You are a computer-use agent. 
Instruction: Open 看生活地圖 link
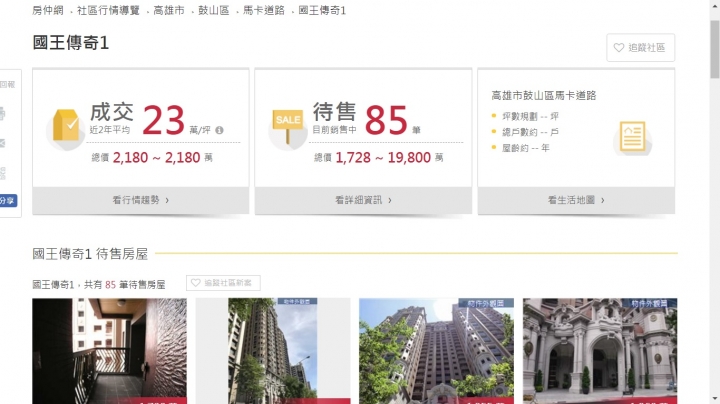click(576, 200)
